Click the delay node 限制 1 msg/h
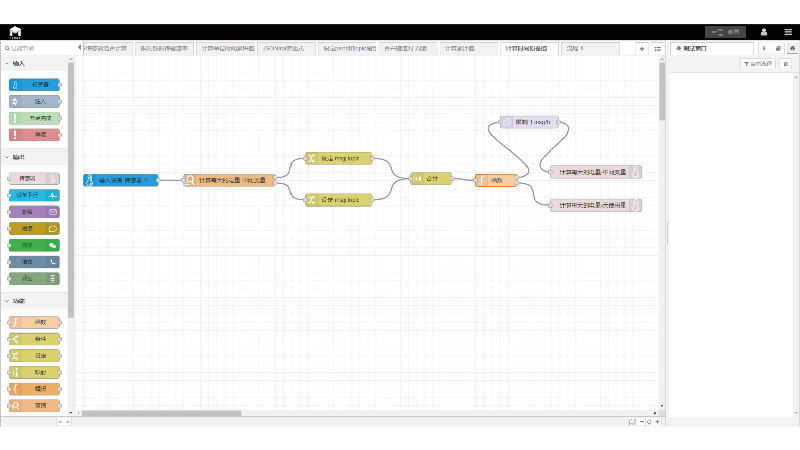 point(528,122)
